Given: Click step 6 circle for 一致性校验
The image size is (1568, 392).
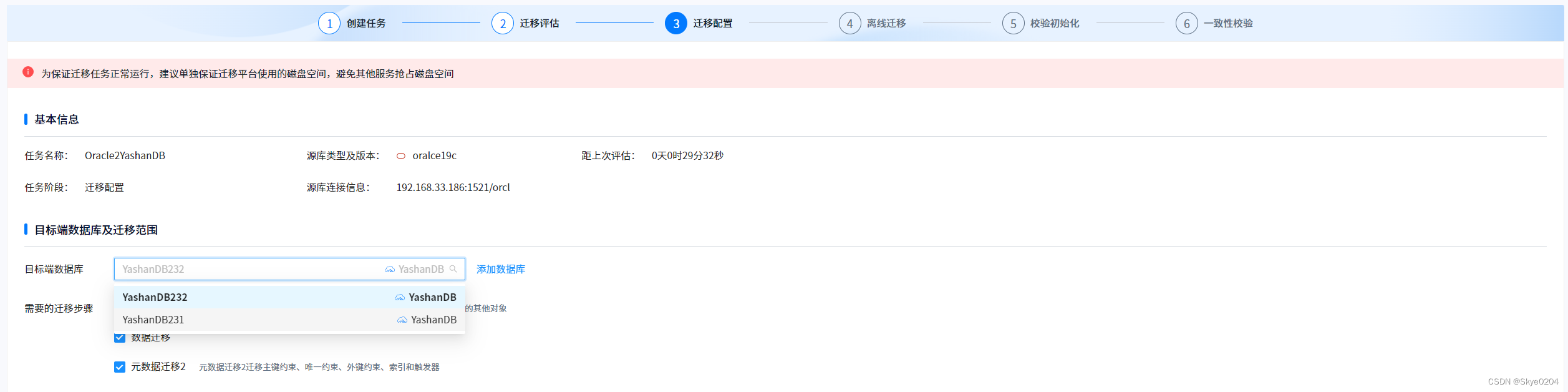Looking at the screenshot, I should pyautogui.click(x=1186, y=24).
